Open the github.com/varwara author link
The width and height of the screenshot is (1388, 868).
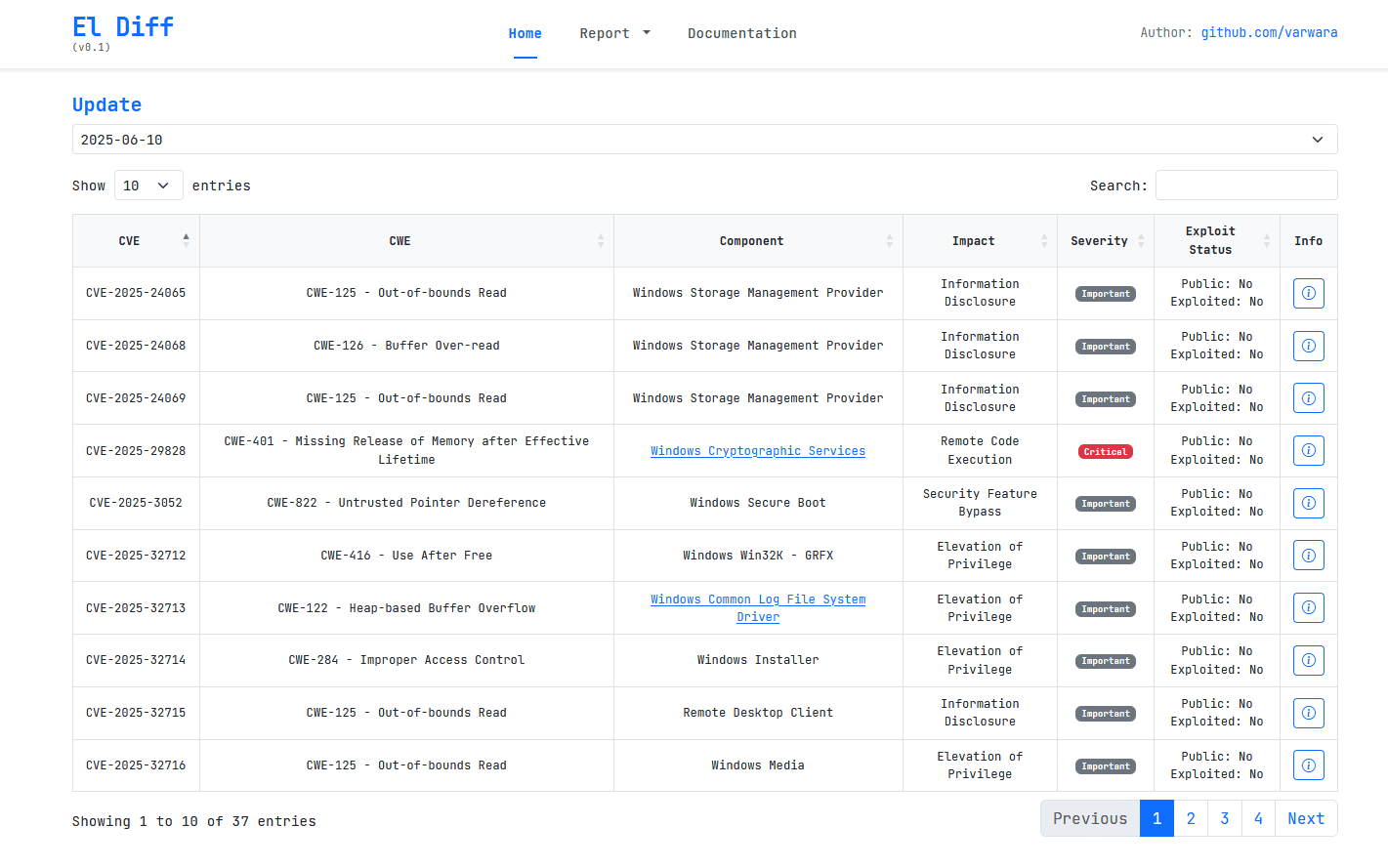(1269, 32)
